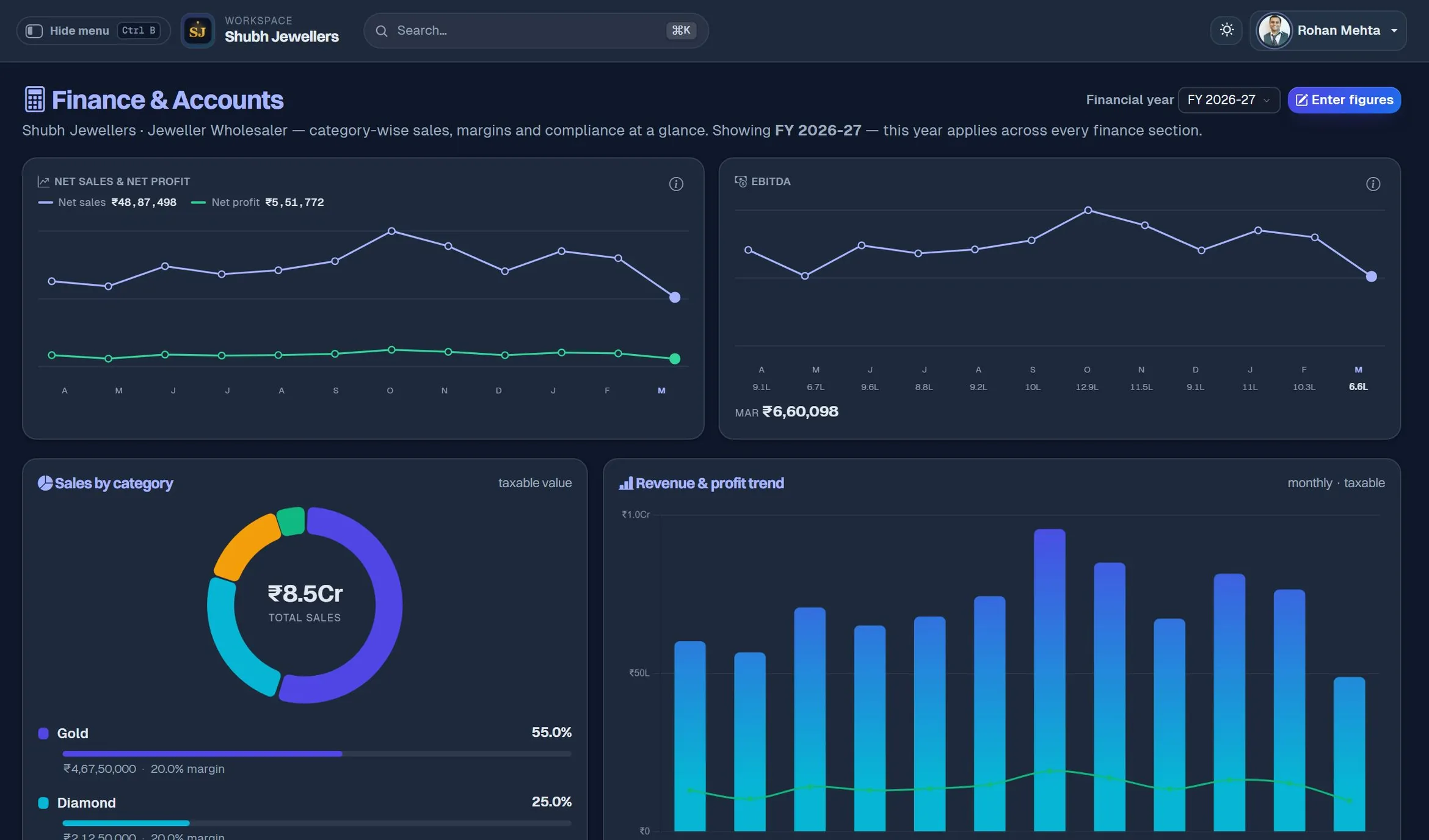Screen dimensions: 1429x840
Task: Click the highlighted March point on Net sales line
Action: (674, 297)
